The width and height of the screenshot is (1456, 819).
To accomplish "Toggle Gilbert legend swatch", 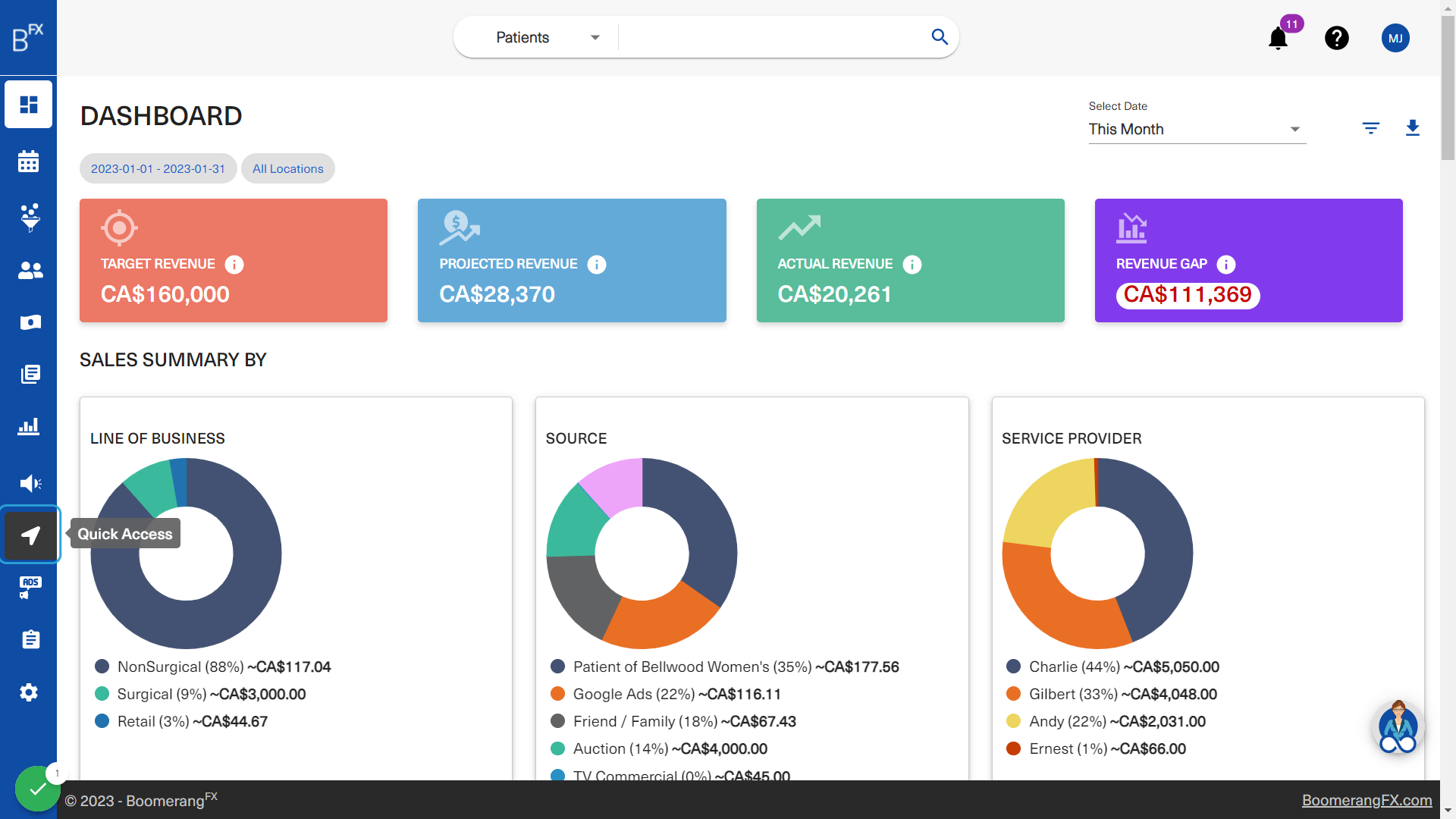I will (x=1013, y=694).
